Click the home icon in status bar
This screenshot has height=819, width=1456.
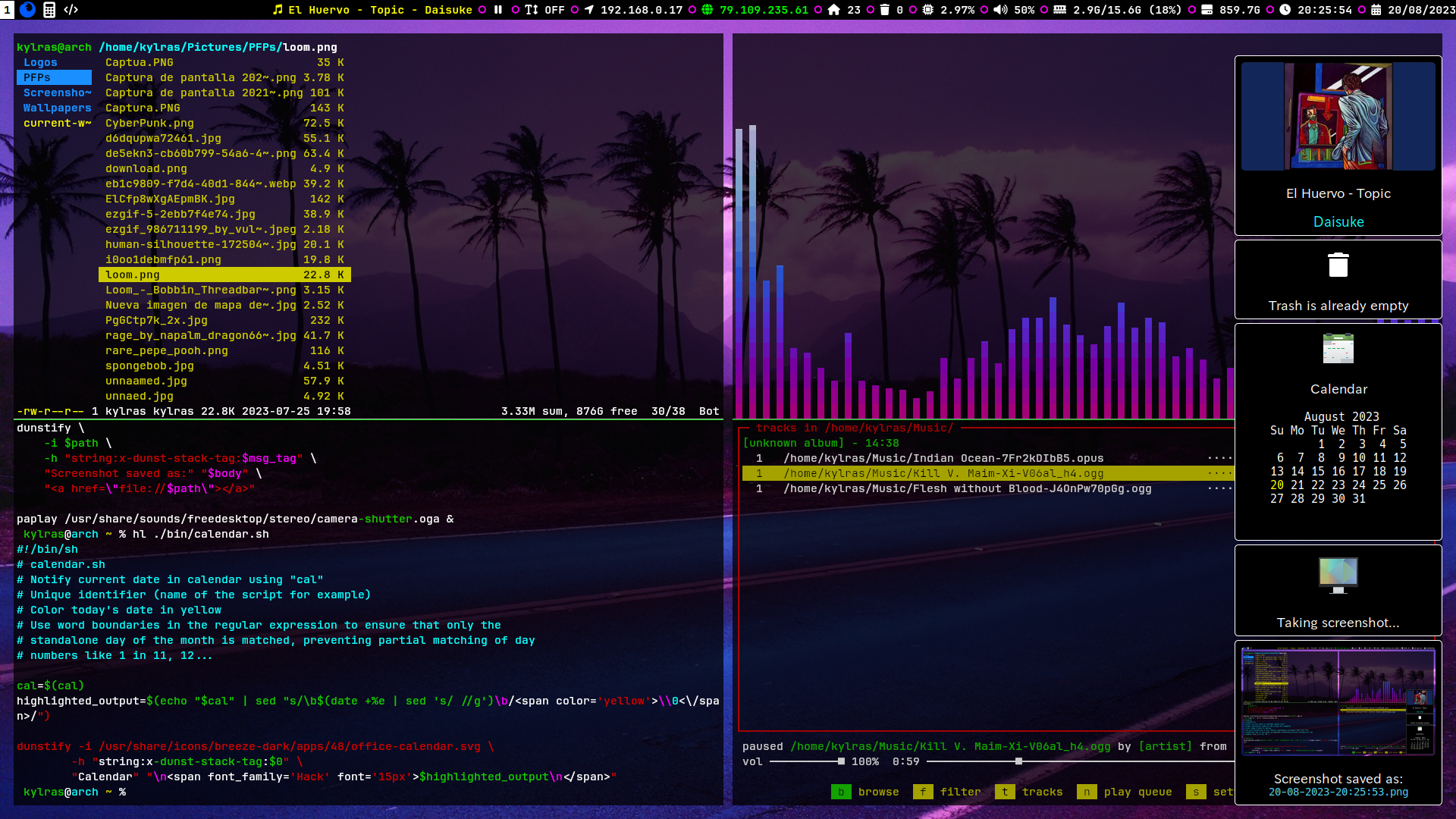click(x=833, y=10)
